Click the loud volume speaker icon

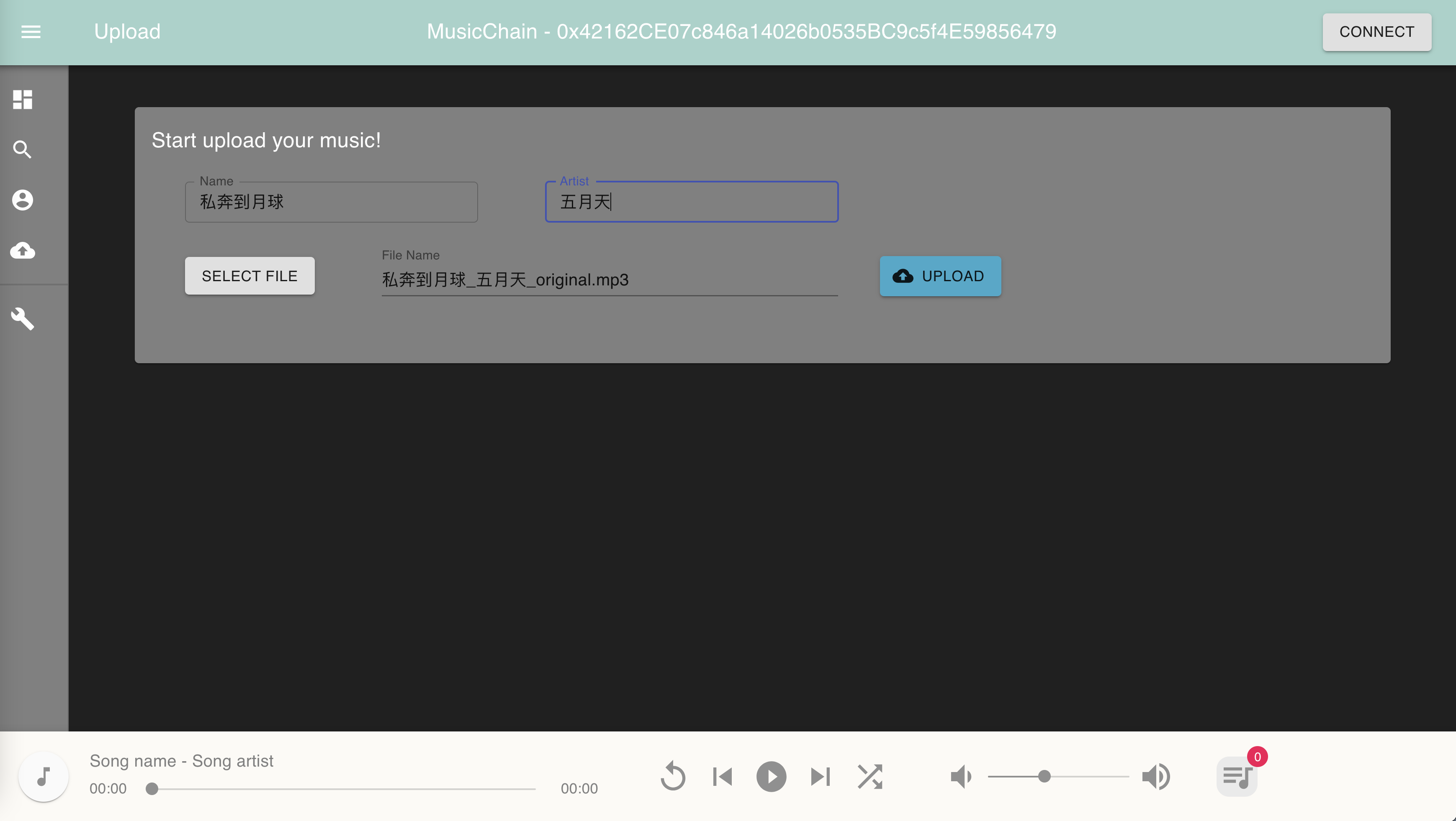pos(1156,776)
